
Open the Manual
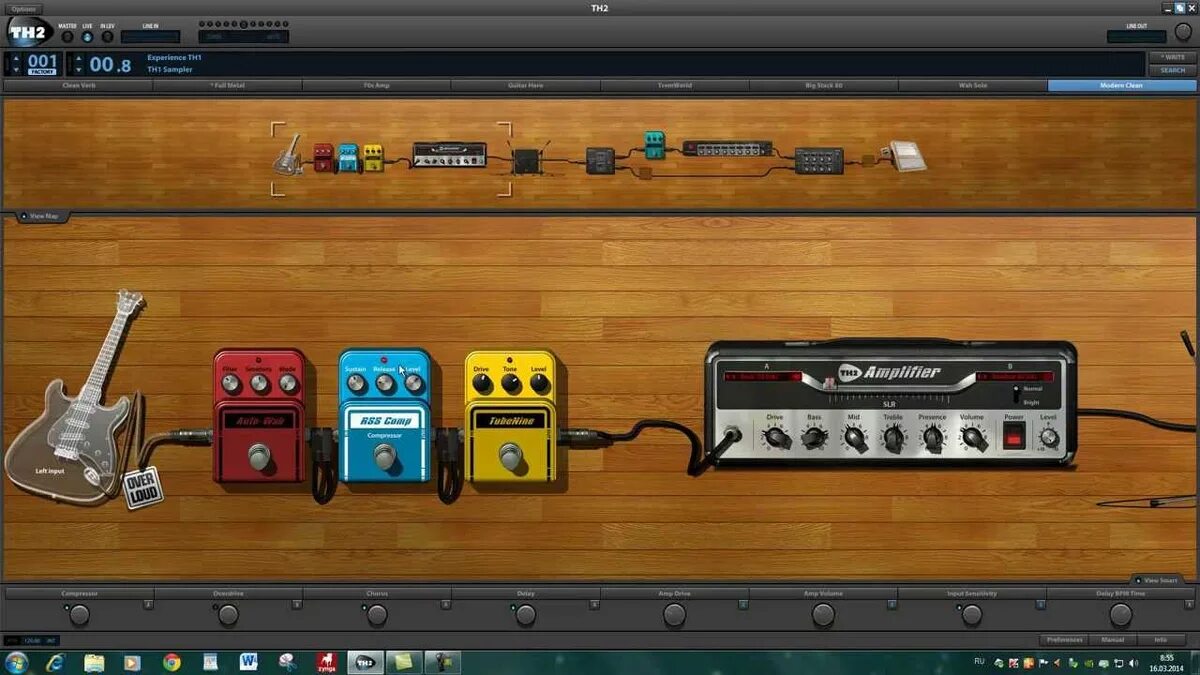click(x=1112, y=639)
